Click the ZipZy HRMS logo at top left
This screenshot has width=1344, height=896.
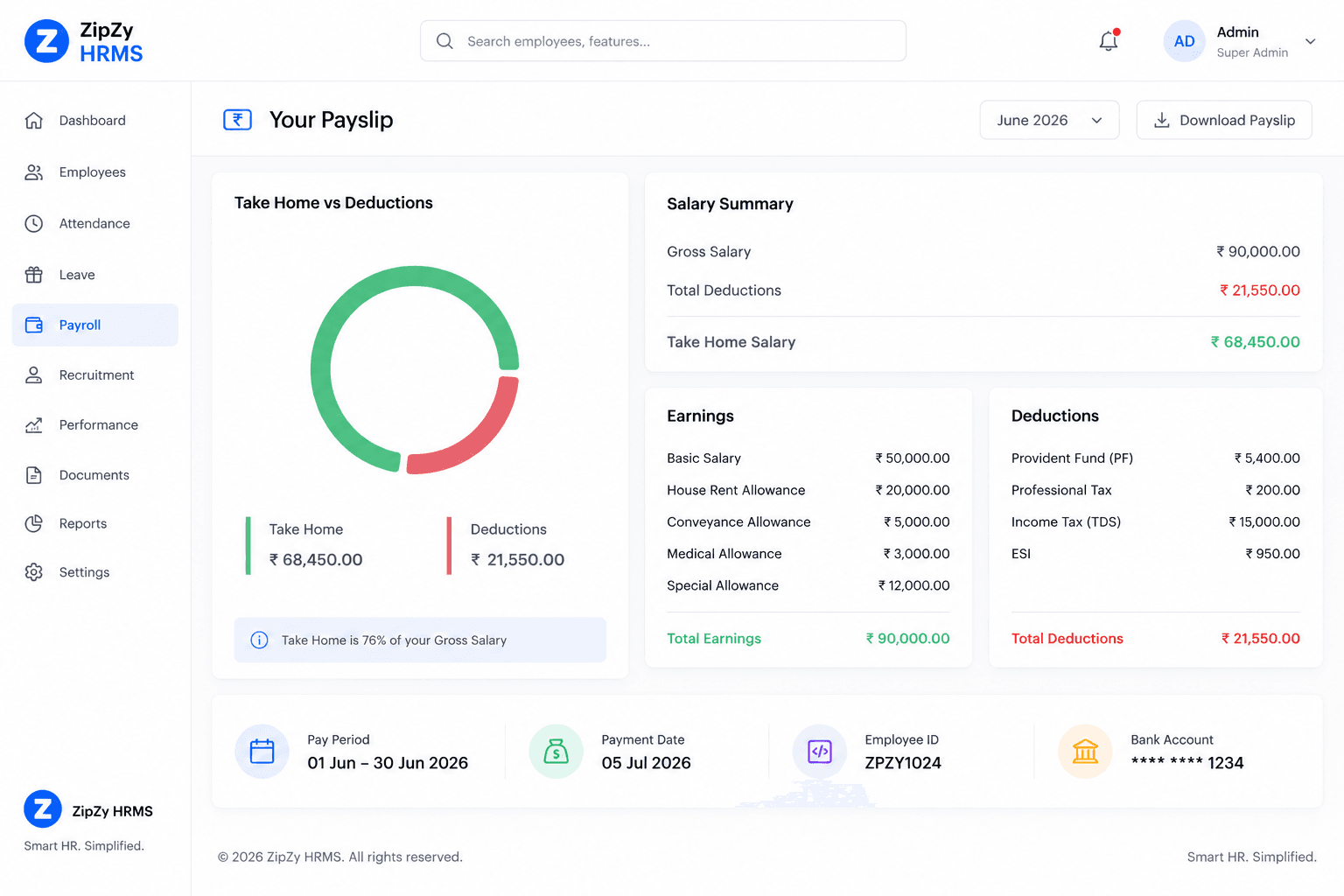tap(83, 41)
